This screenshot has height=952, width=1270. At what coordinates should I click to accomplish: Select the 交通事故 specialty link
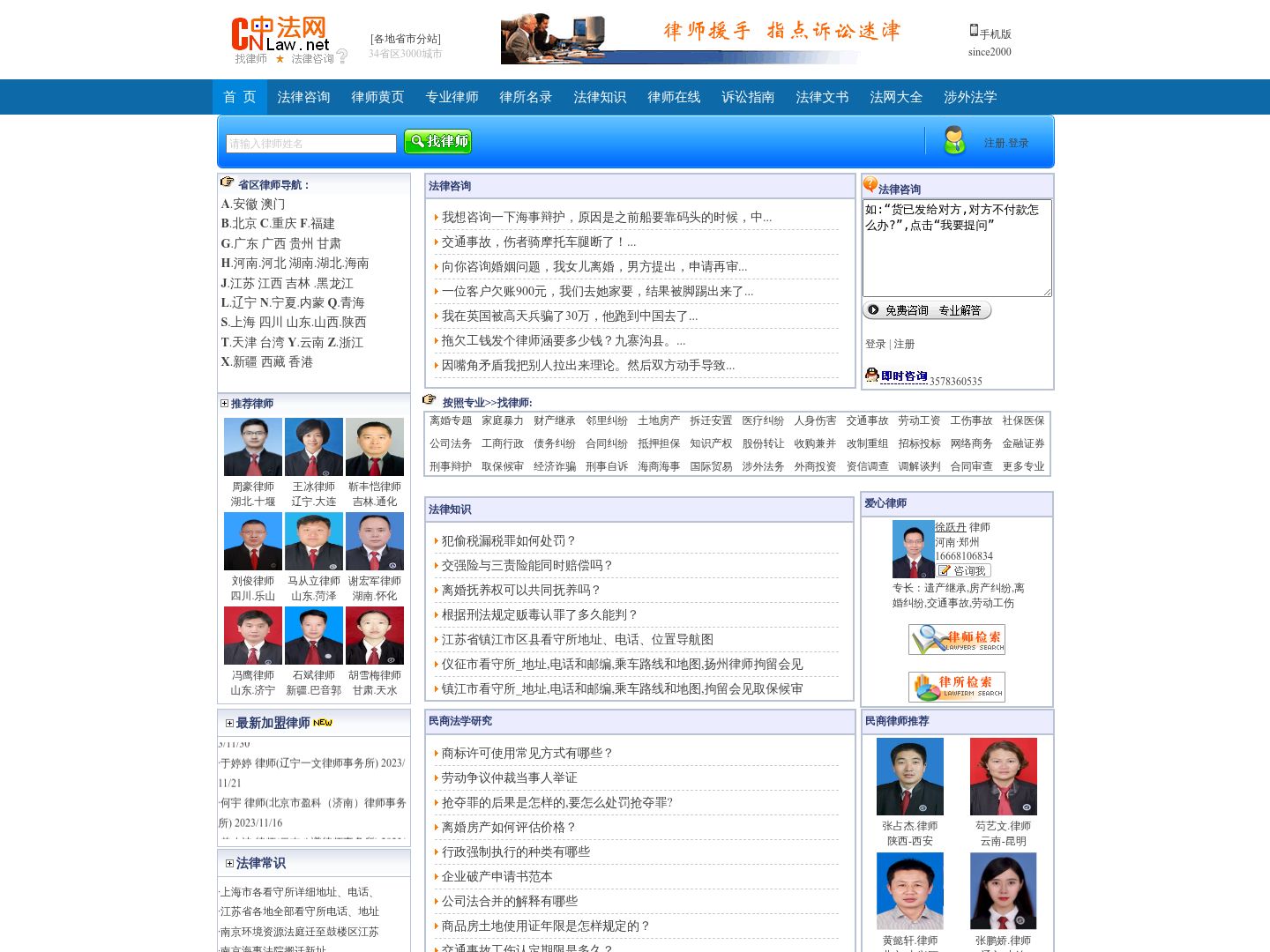(x=868, y=421)
